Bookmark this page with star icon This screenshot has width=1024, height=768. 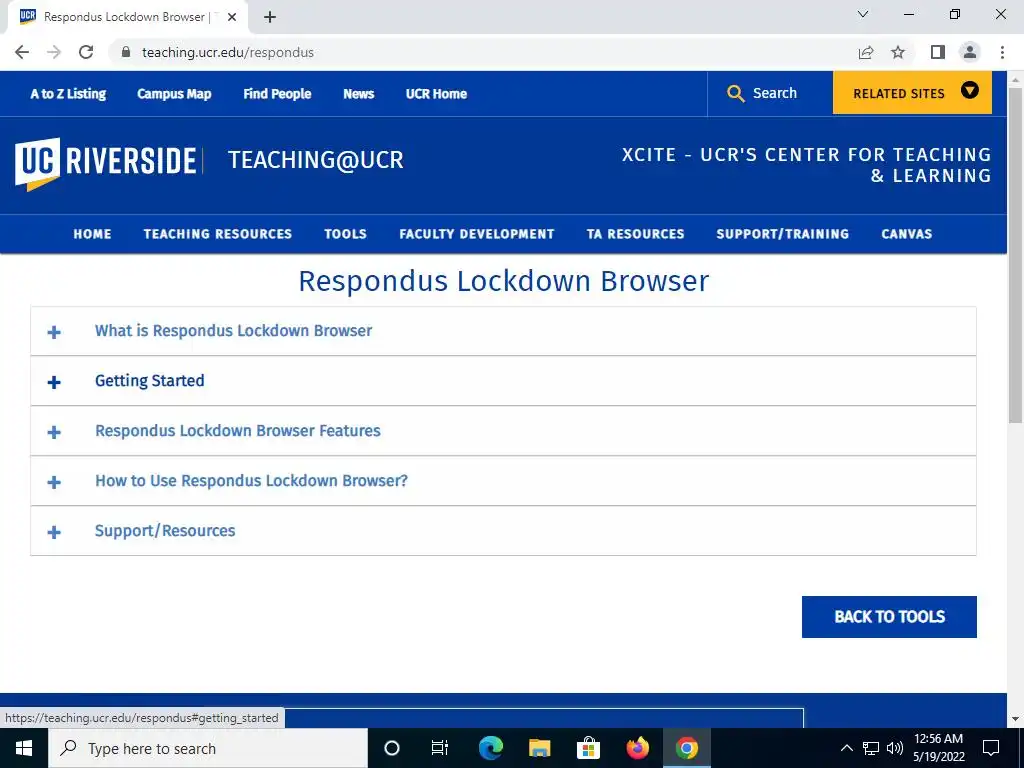pos(898,52)
